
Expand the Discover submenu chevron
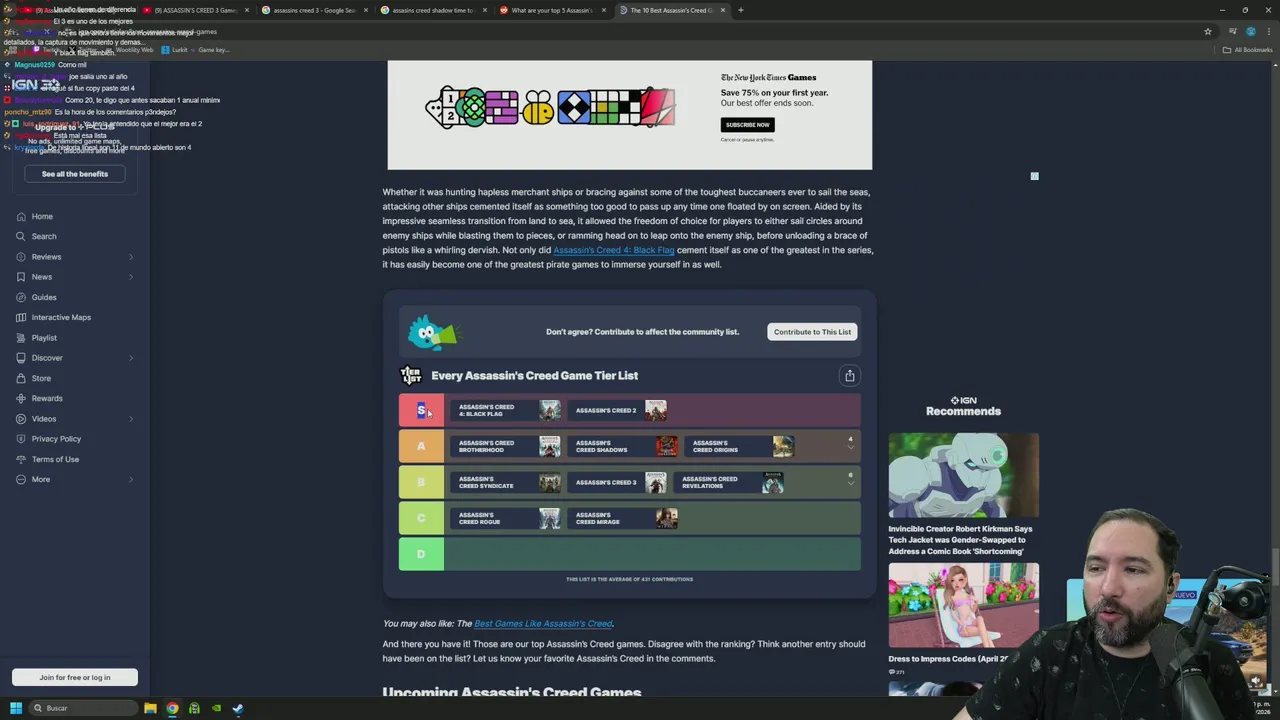[x=130, y=358]
